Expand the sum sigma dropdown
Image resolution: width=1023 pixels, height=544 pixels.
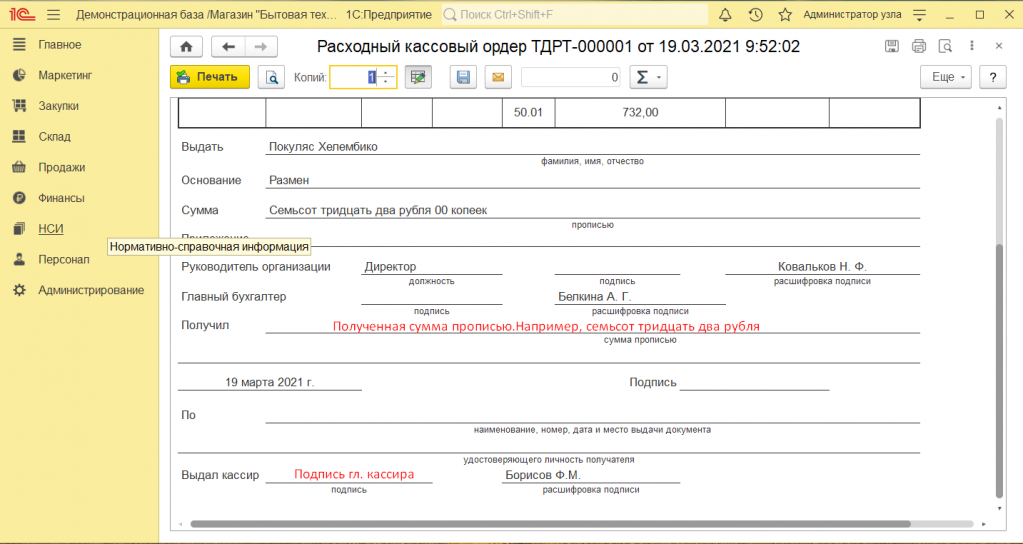647,77
